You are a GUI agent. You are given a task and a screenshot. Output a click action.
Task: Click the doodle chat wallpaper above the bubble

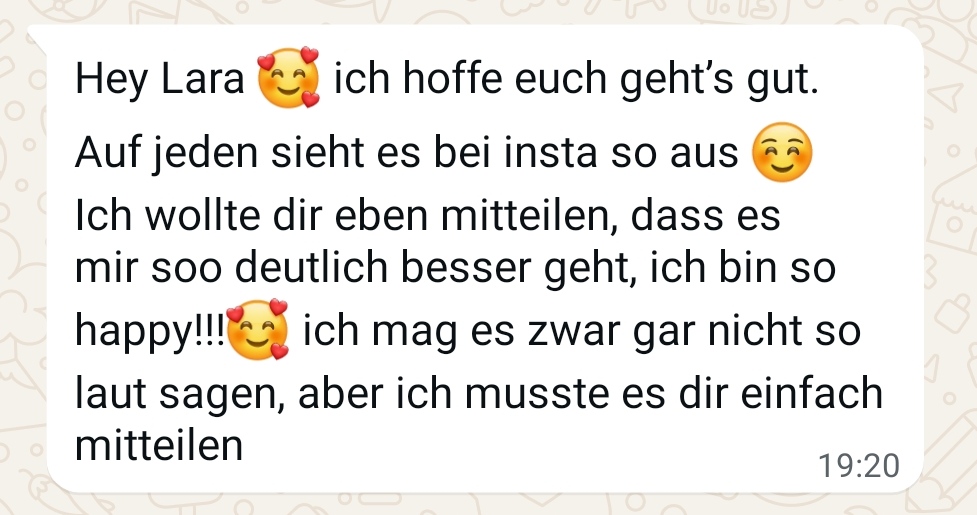[486, 11]
